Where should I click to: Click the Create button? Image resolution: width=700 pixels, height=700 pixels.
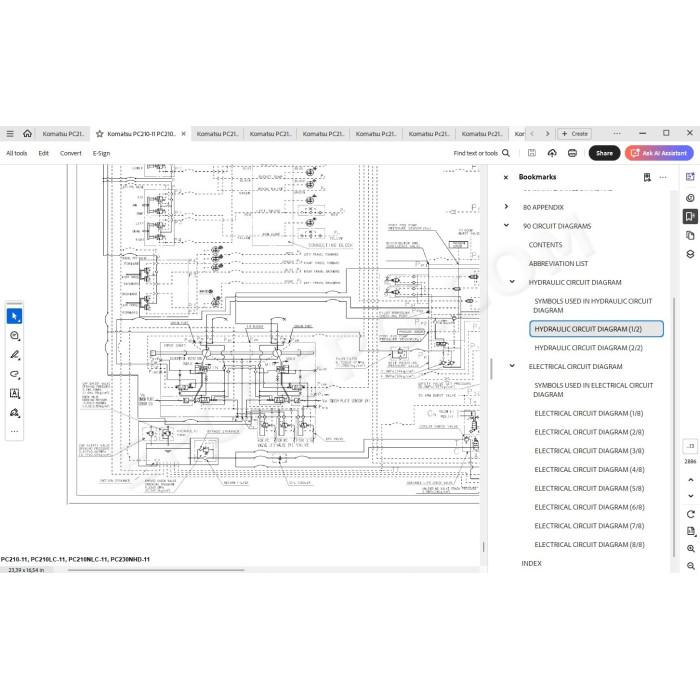pyautogui.click(x=575, y=133)
